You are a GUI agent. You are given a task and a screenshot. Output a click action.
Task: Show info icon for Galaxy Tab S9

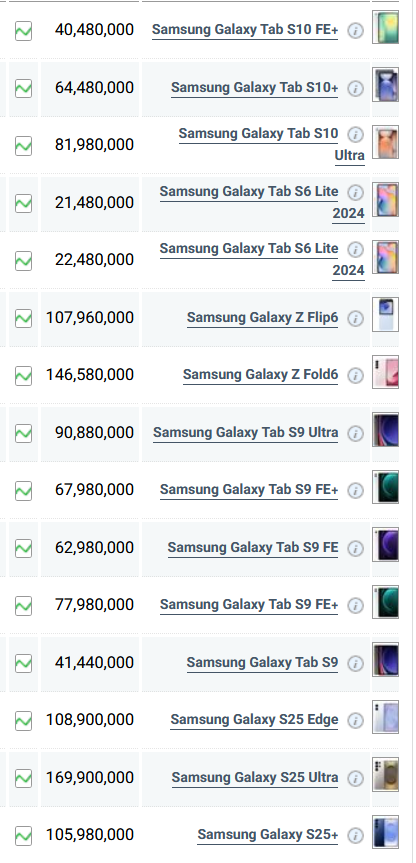[x=355, y=663]
